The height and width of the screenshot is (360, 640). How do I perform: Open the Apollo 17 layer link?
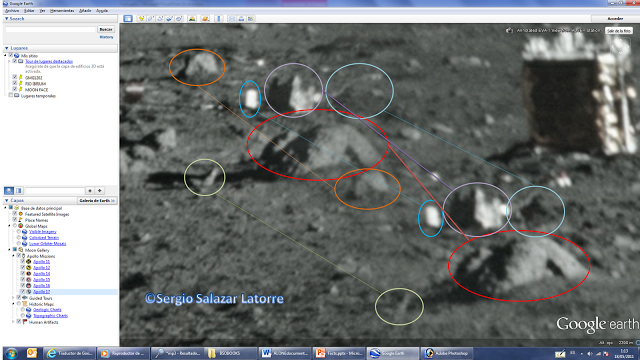41,292
